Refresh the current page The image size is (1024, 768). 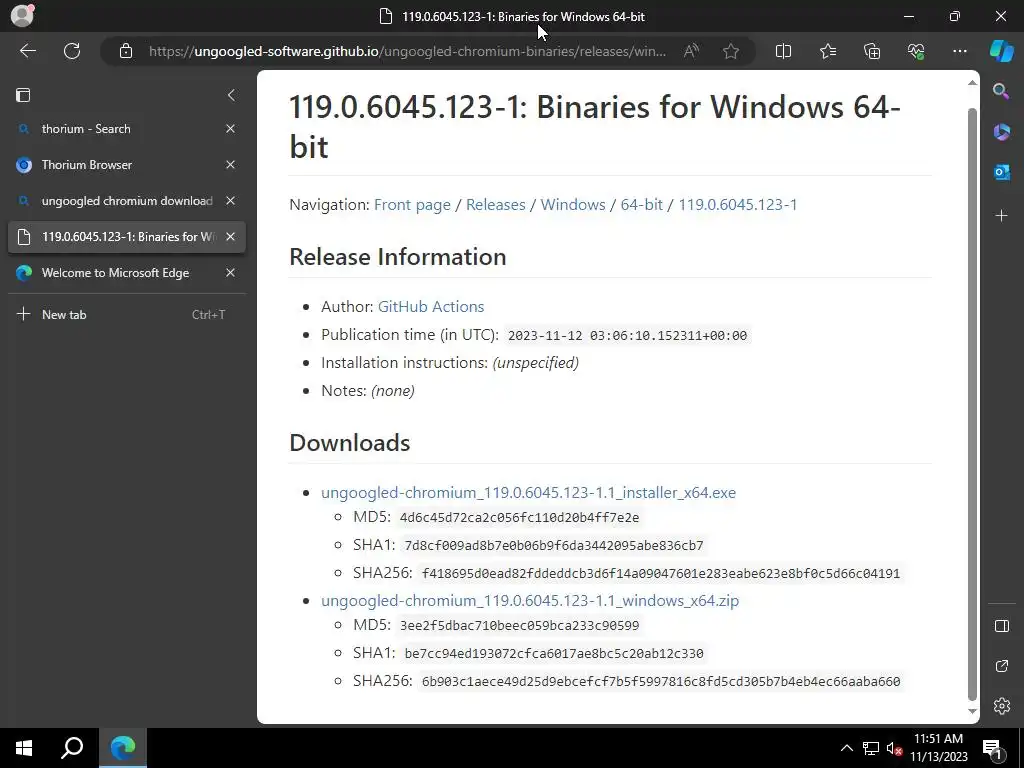click(x=72, y=51)
